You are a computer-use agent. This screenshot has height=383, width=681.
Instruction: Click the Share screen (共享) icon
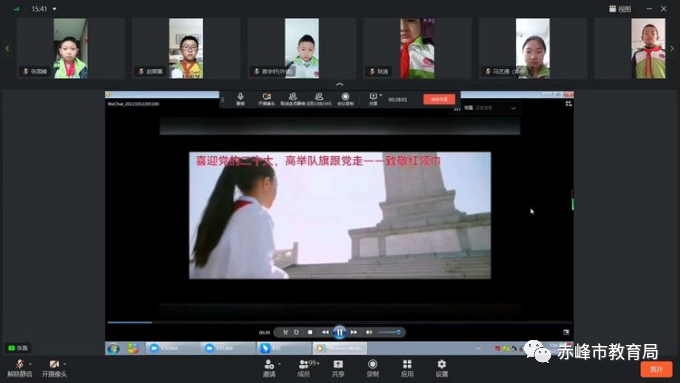coord(338,368)
